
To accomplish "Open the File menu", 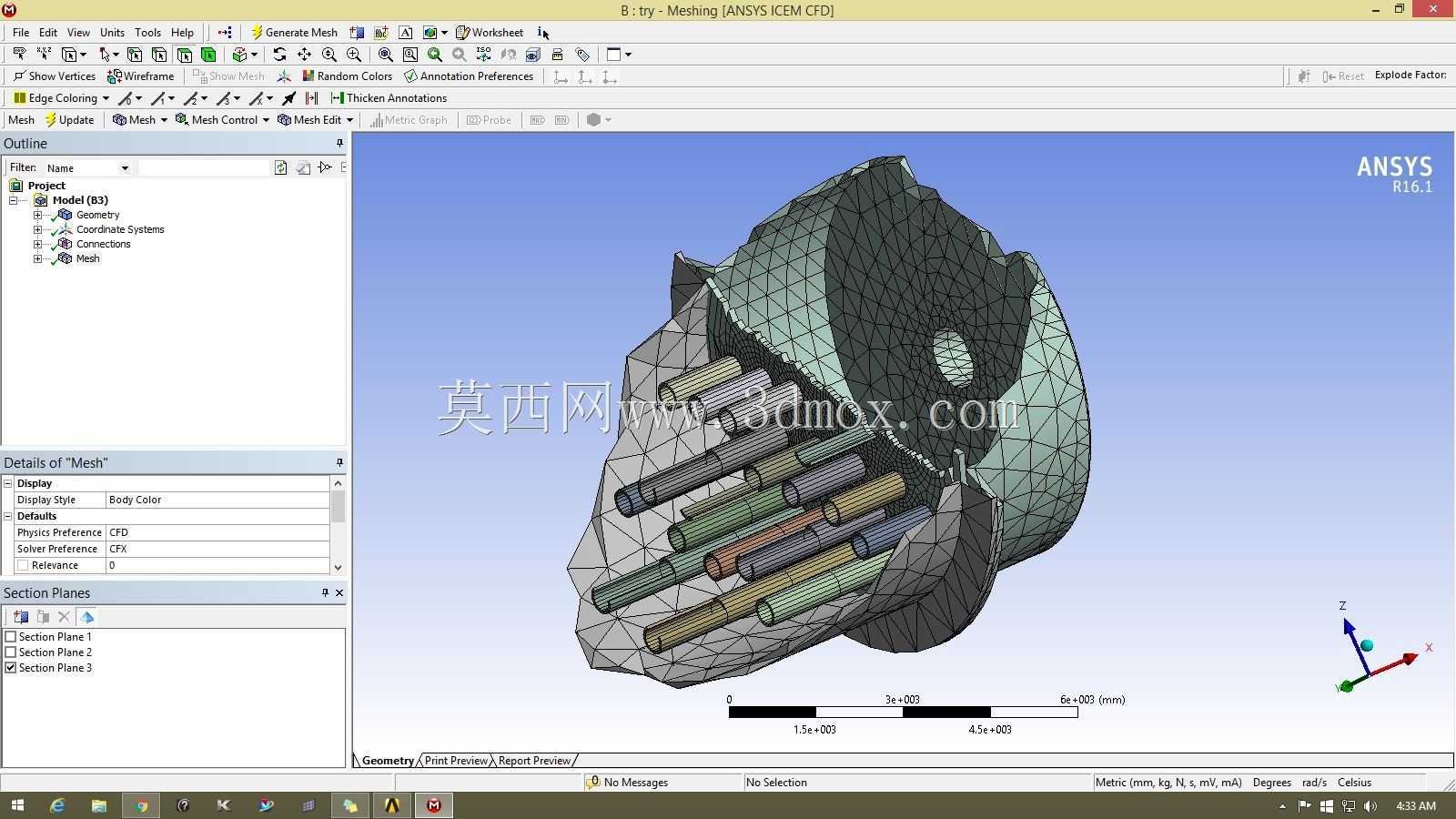I will click(x=21, y=32).
